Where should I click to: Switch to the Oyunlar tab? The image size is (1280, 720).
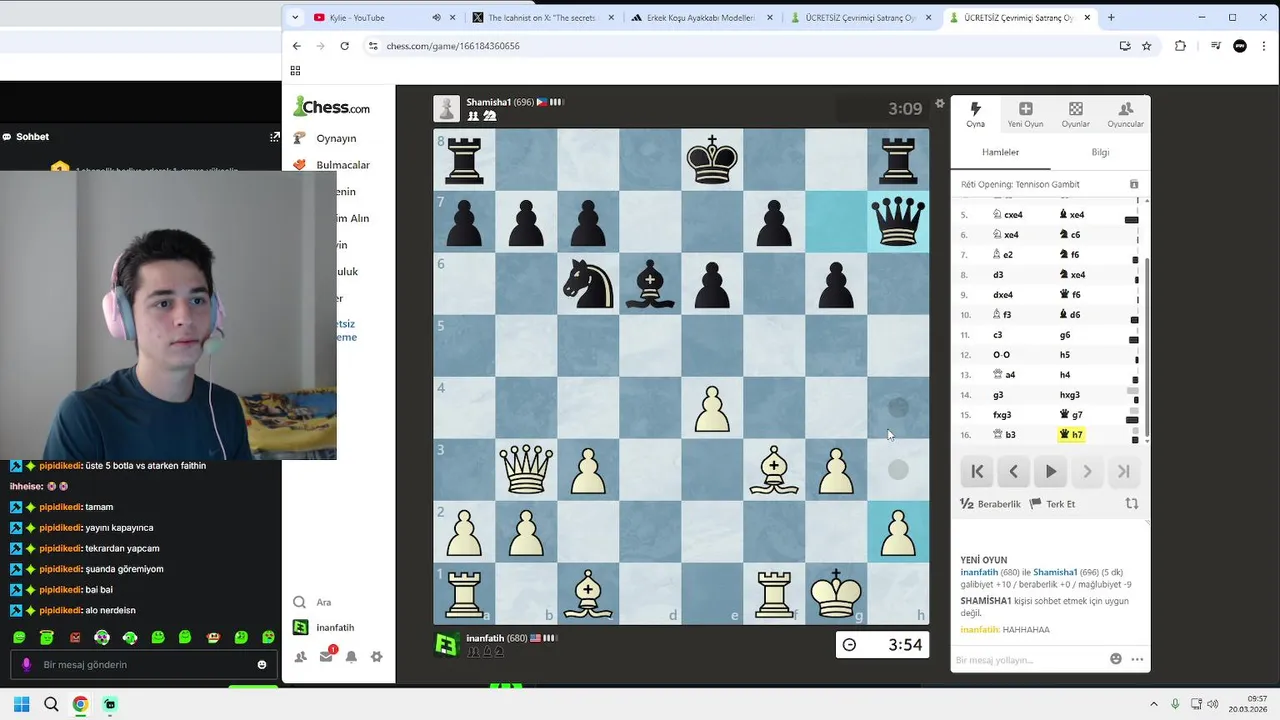click(x=1075, y=114)
